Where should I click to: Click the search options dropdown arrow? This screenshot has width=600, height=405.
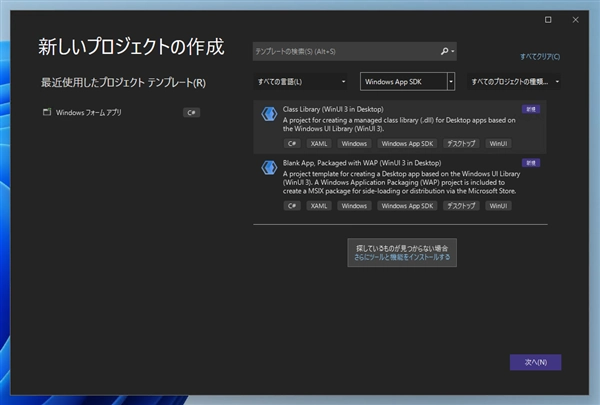point(453,51)
